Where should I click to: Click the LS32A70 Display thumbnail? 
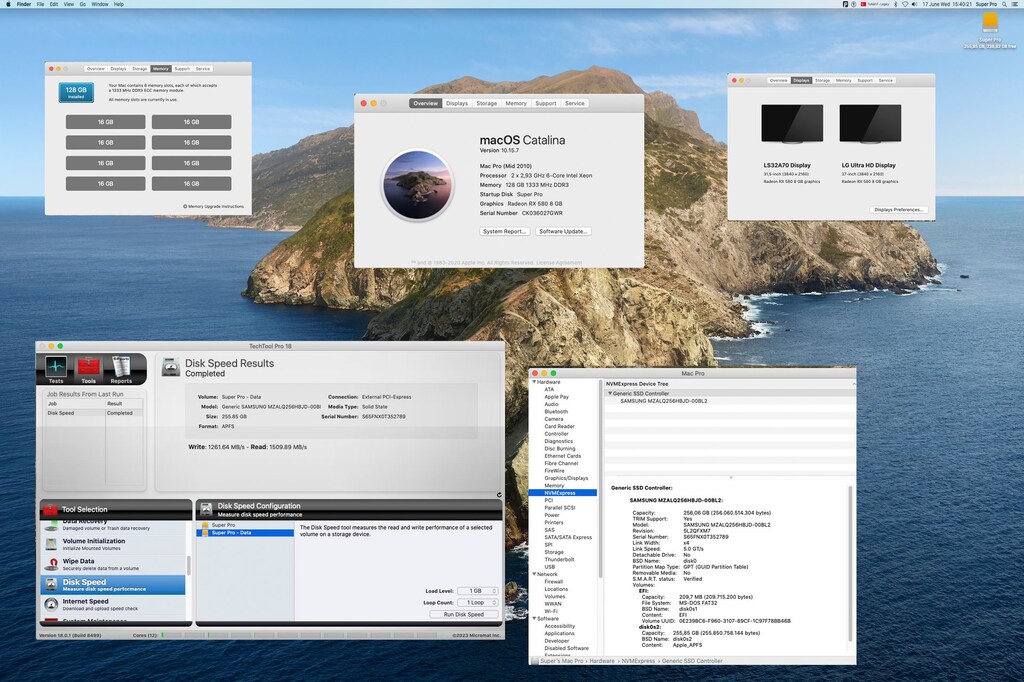(792, 123)
